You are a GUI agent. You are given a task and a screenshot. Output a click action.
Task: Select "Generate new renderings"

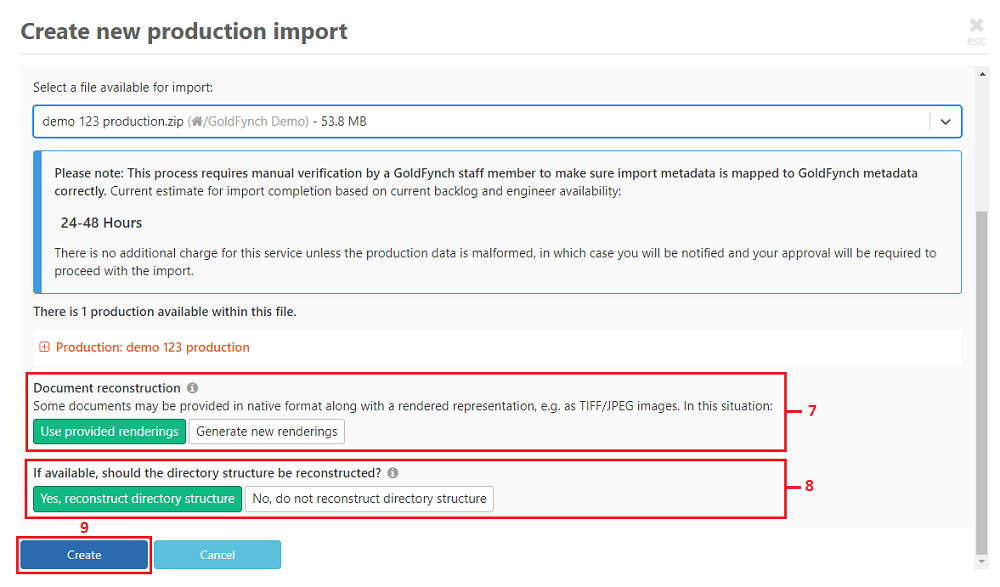266,431
